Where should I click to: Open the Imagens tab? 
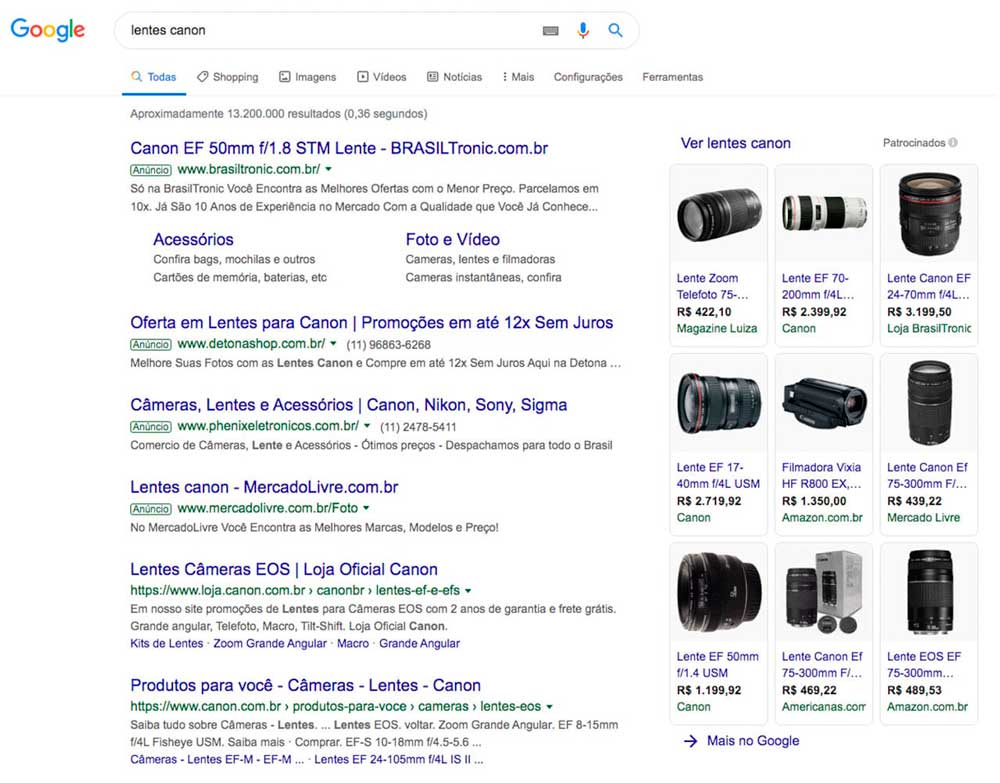tap(307, 77)
